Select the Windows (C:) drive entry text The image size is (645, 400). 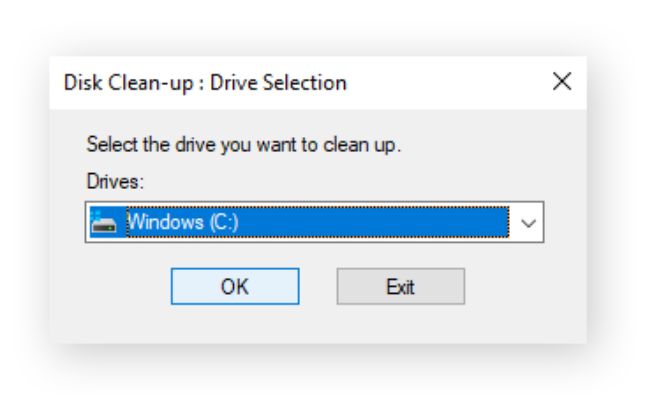[x=183, y=222]
